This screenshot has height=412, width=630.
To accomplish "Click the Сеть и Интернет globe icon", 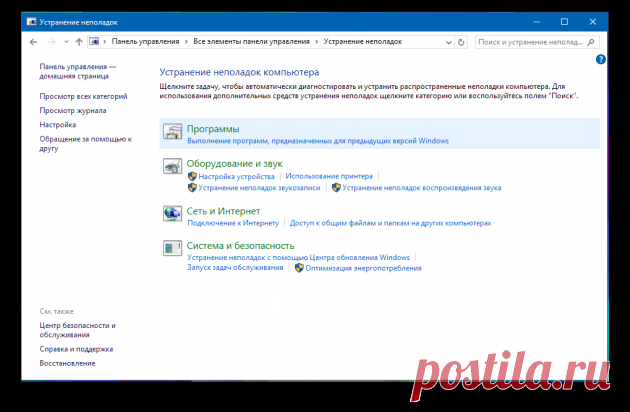I will coord(172,213).
